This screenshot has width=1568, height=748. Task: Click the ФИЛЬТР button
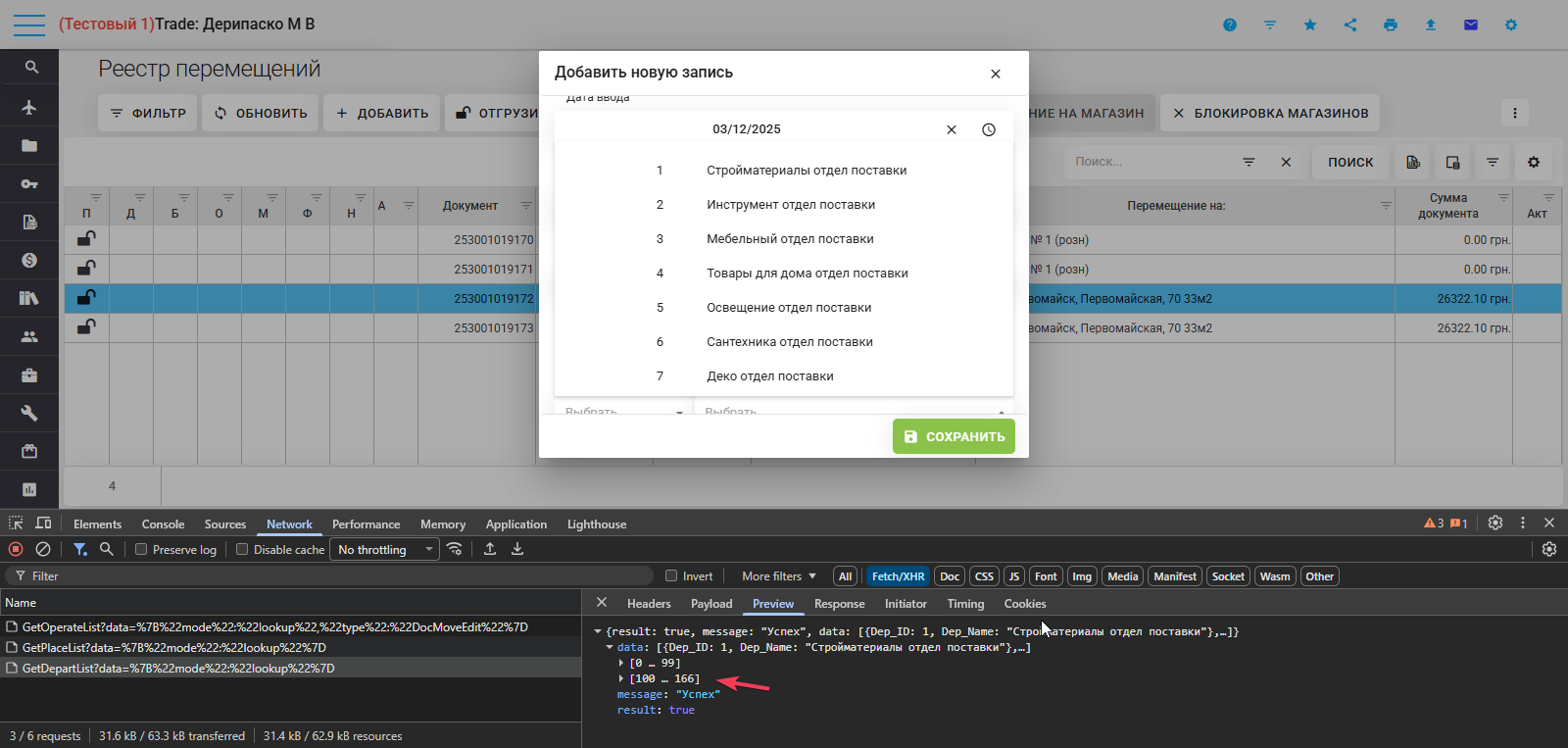pos(147,113)
